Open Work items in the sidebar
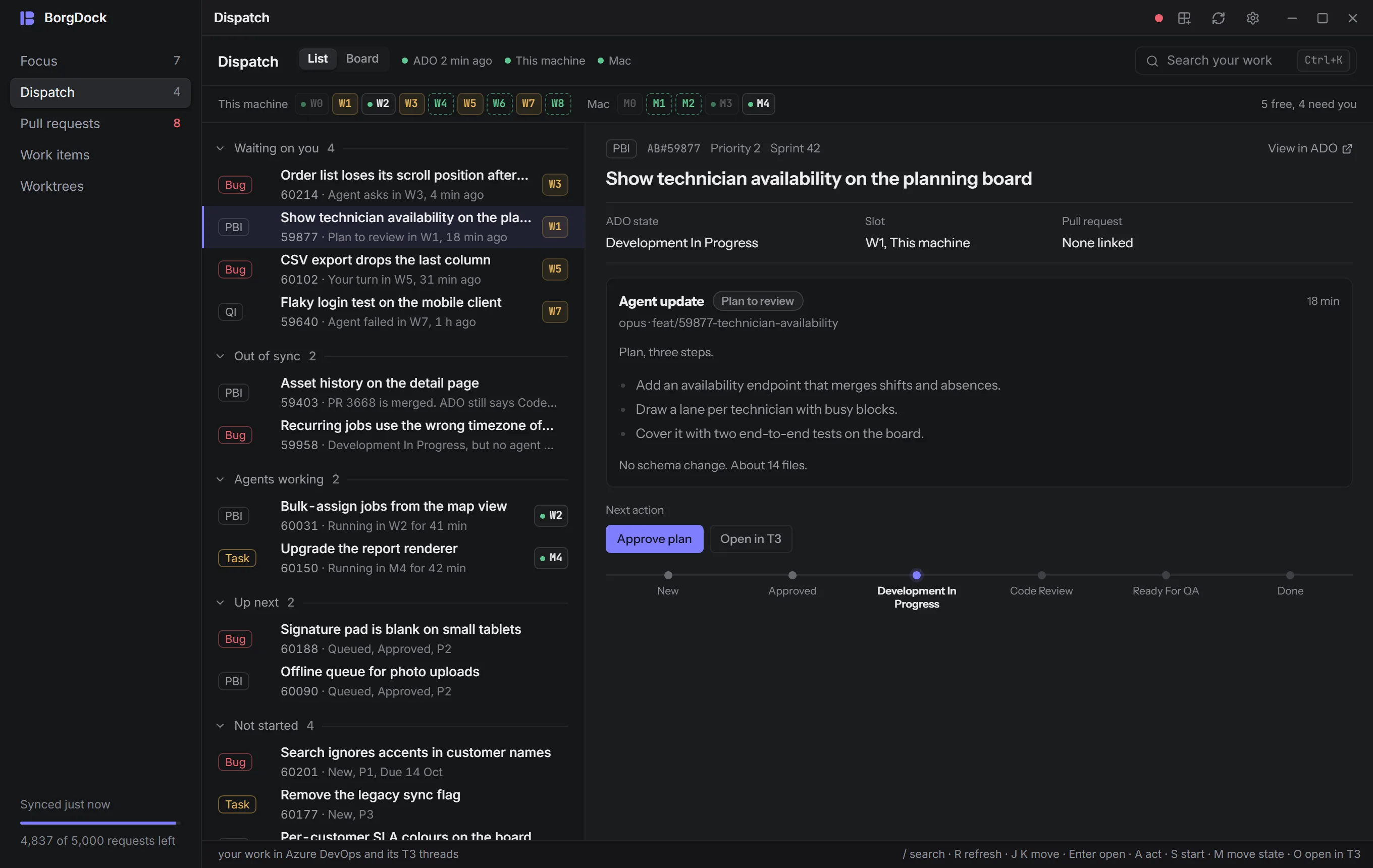The height and width of the screenshot is (868, 1373). click(x=100, y=155)
